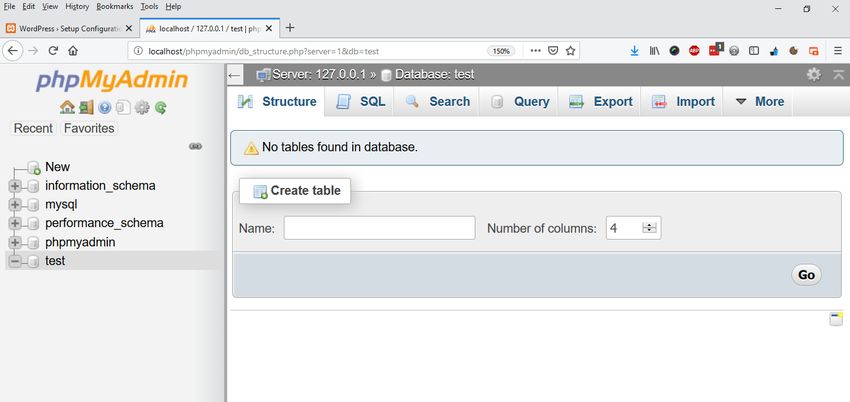The height and width of the screenshot is (402, 850).
Task: Click the Recent button
Action: [33, 128]
